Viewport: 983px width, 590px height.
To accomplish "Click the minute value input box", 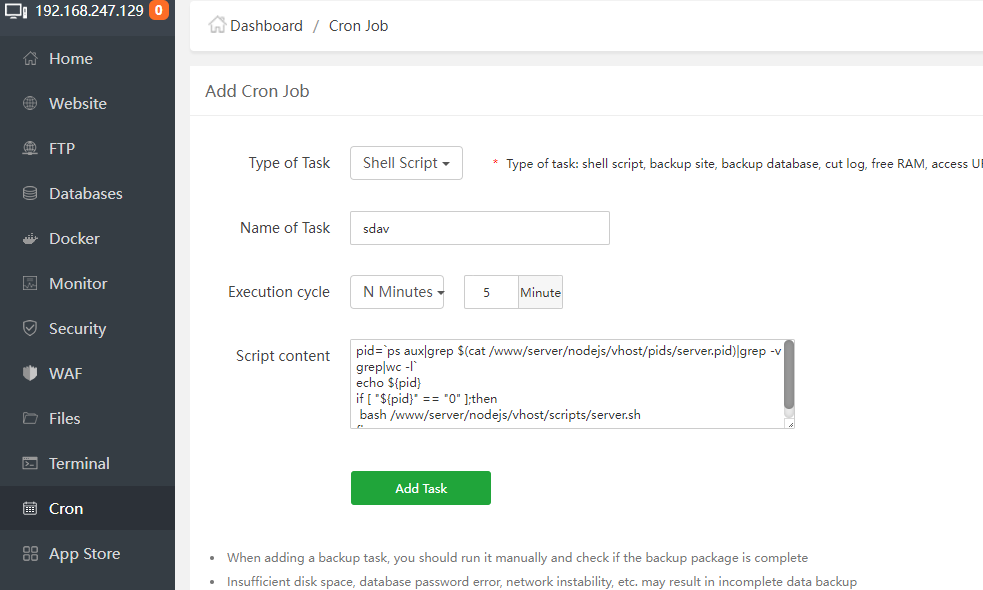I will tap(490, 292).
